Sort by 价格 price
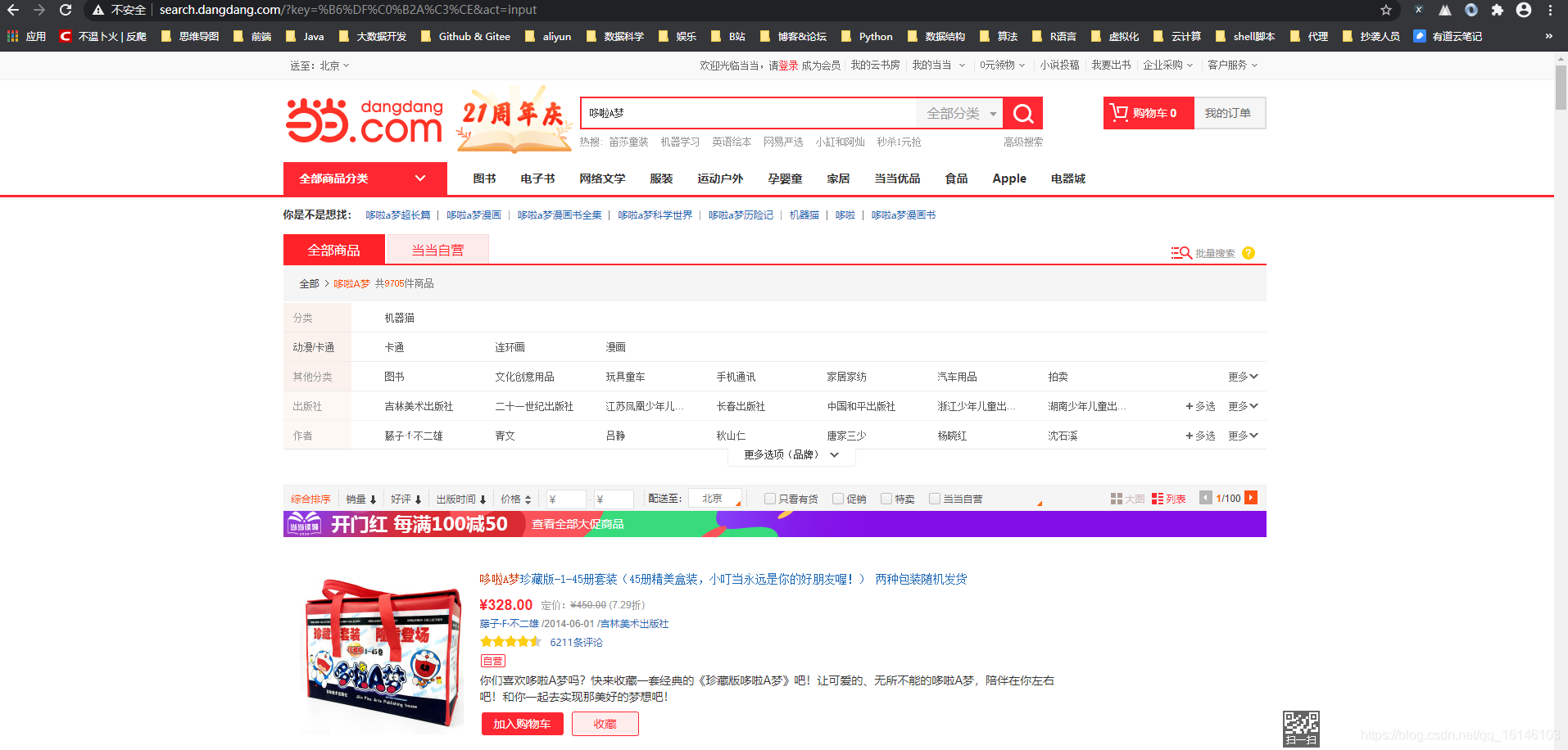This screenshot has height=750, width=1568. tap(516, 499)
